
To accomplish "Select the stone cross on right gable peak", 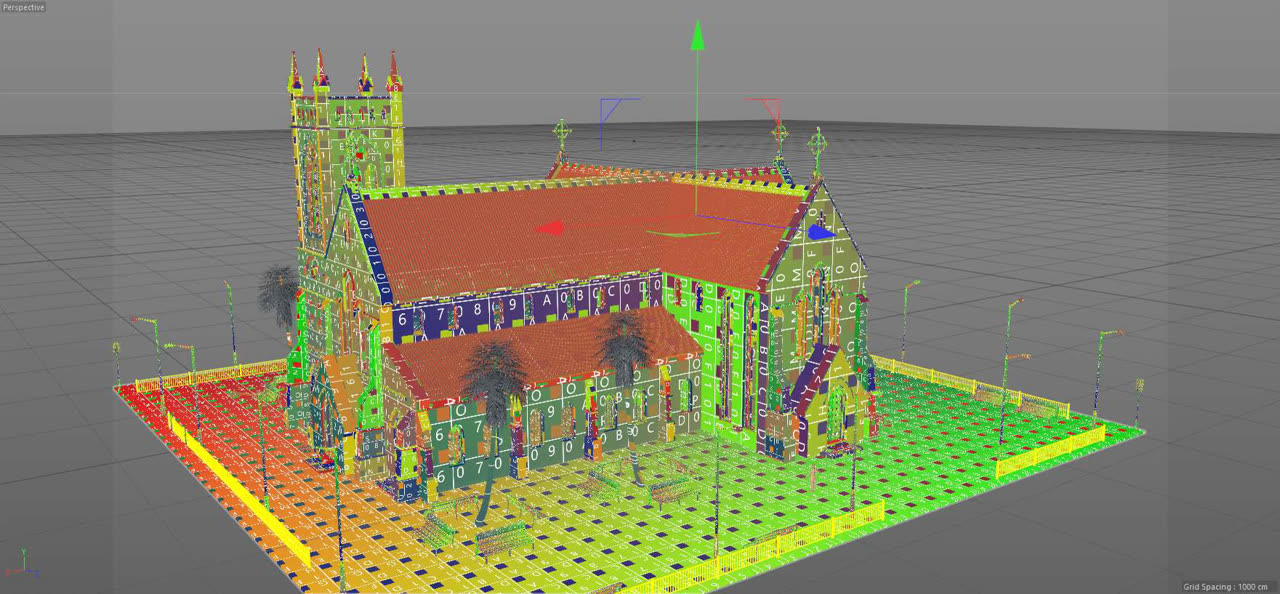I will coord(819,147).
